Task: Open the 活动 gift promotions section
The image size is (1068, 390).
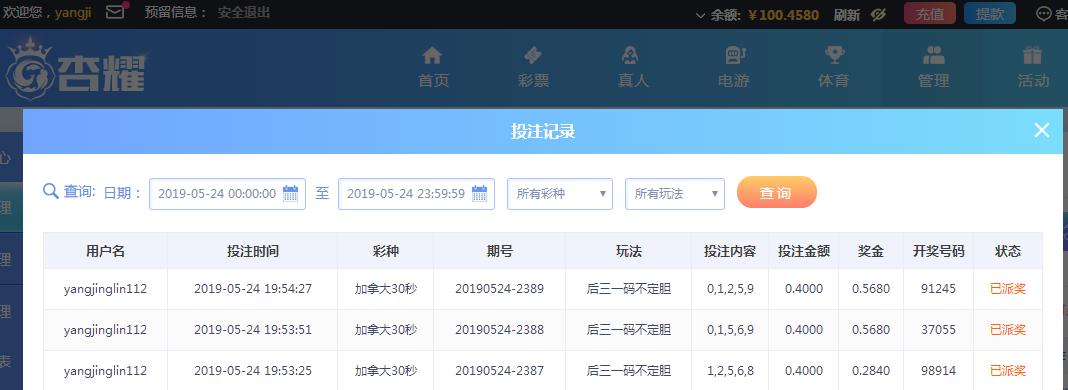Action: click(1033, 67)
